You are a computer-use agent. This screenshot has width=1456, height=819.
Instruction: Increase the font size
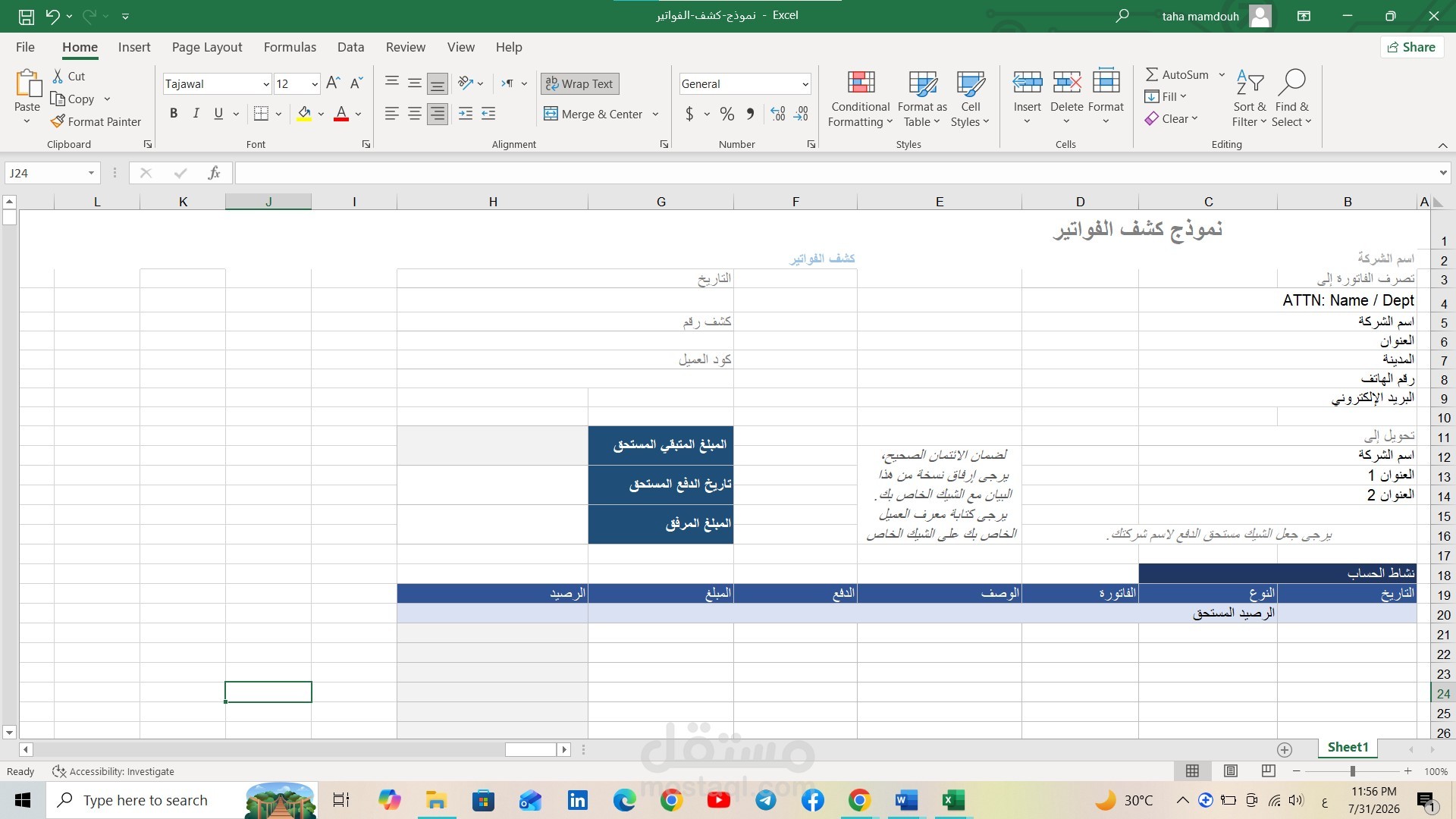pos(333,83)
